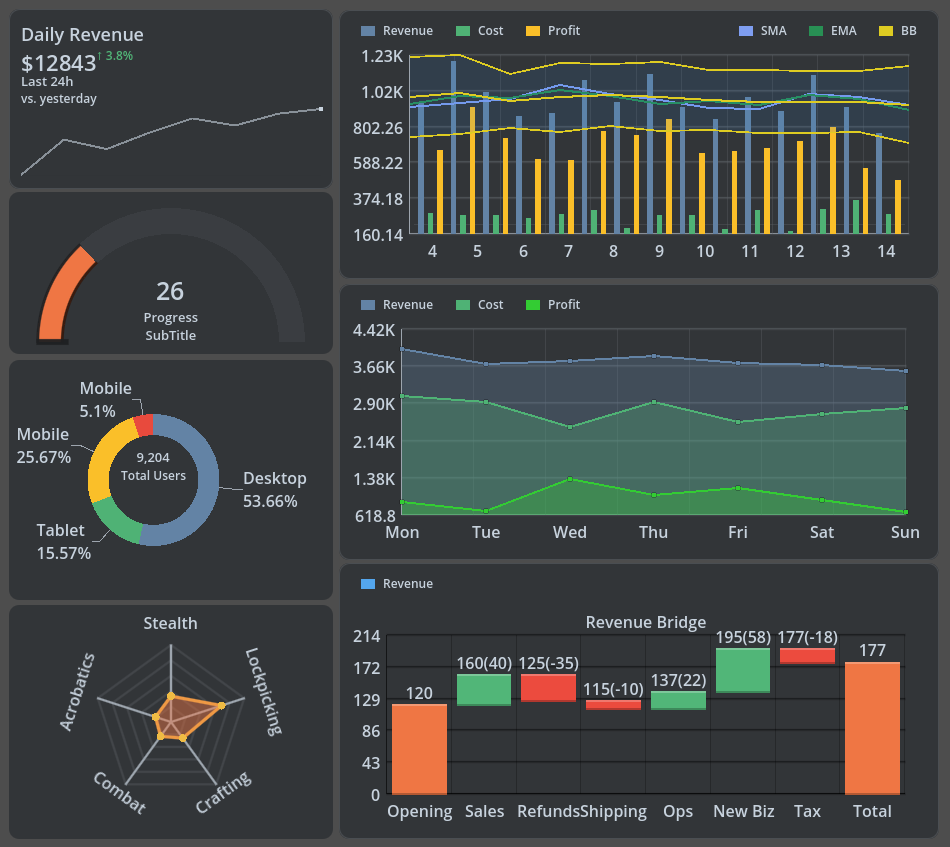Click the orange progress gauge arc
This screenshot has height=847, width=950.
tap(60, 297)
